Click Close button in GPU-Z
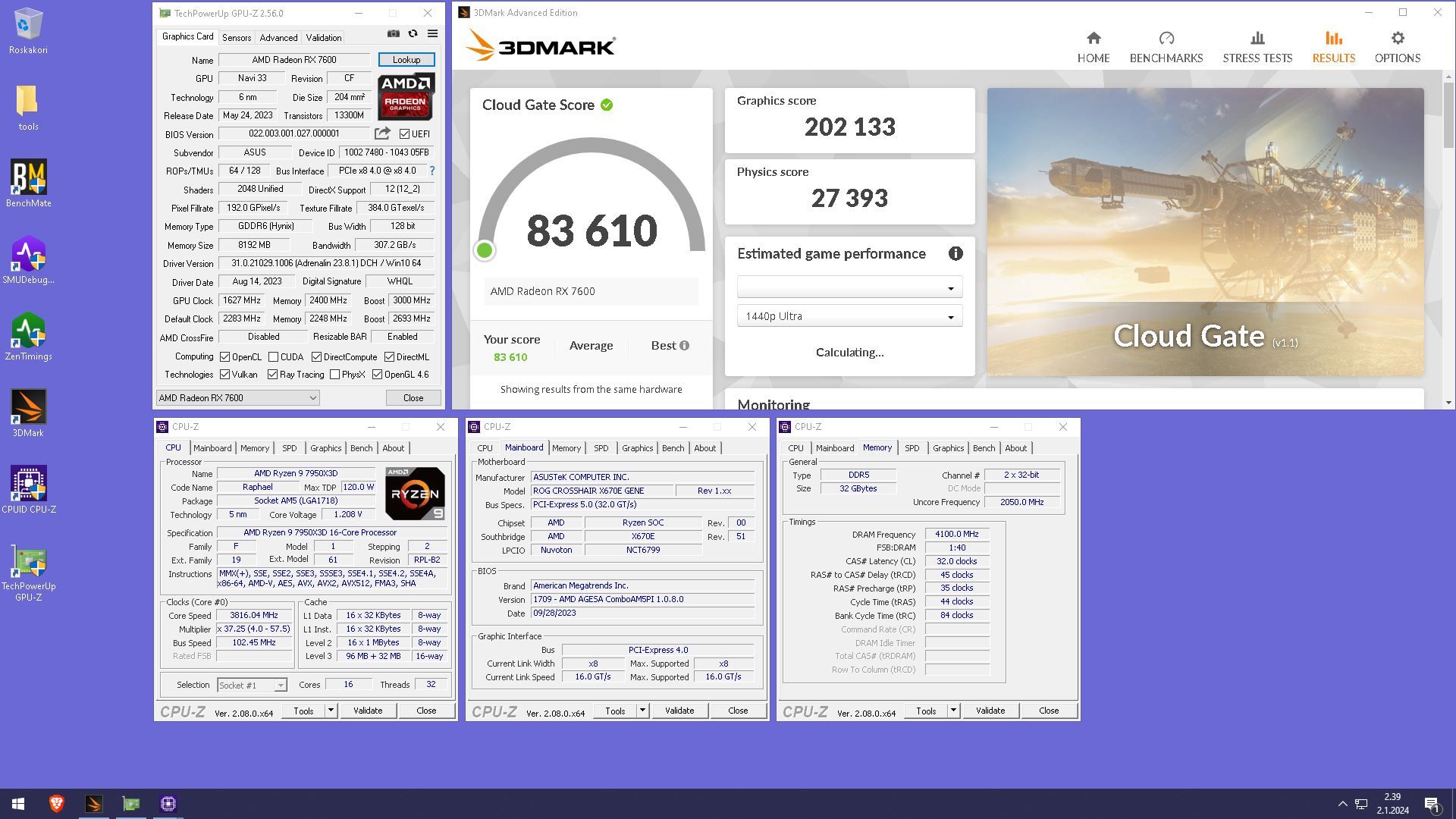Viewport: 1456px width, 819px height. [x=413, y=398]
